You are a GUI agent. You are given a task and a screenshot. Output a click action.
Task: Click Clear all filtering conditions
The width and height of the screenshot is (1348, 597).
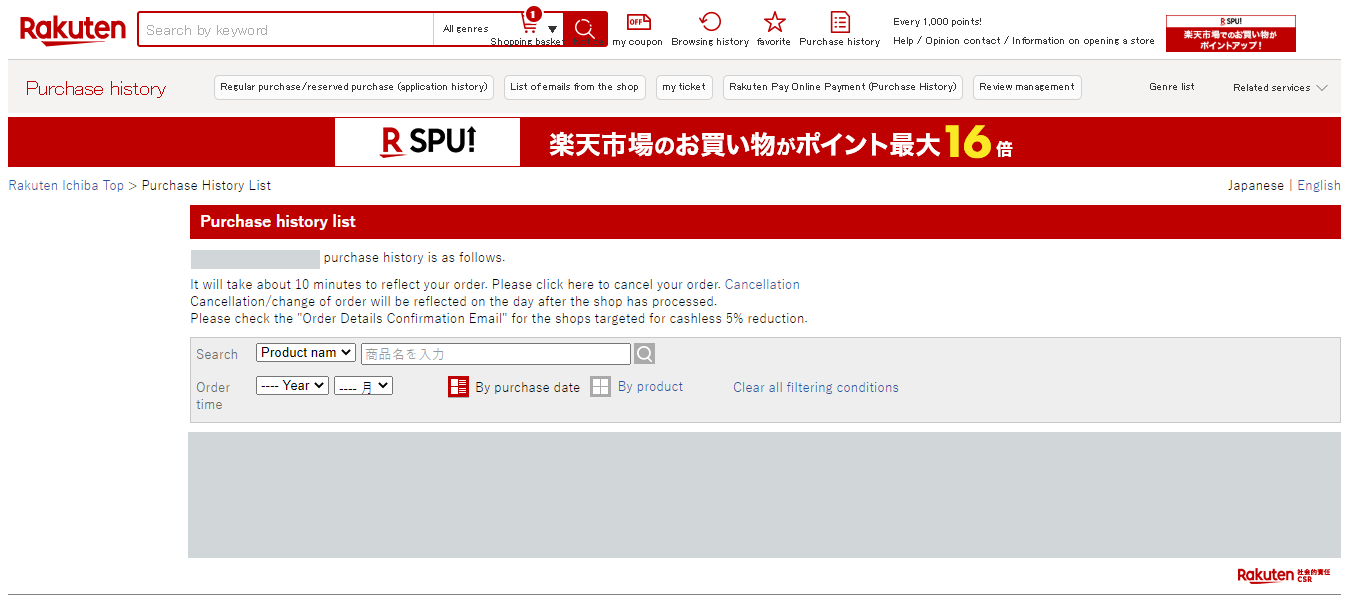[x=816, y=387]
